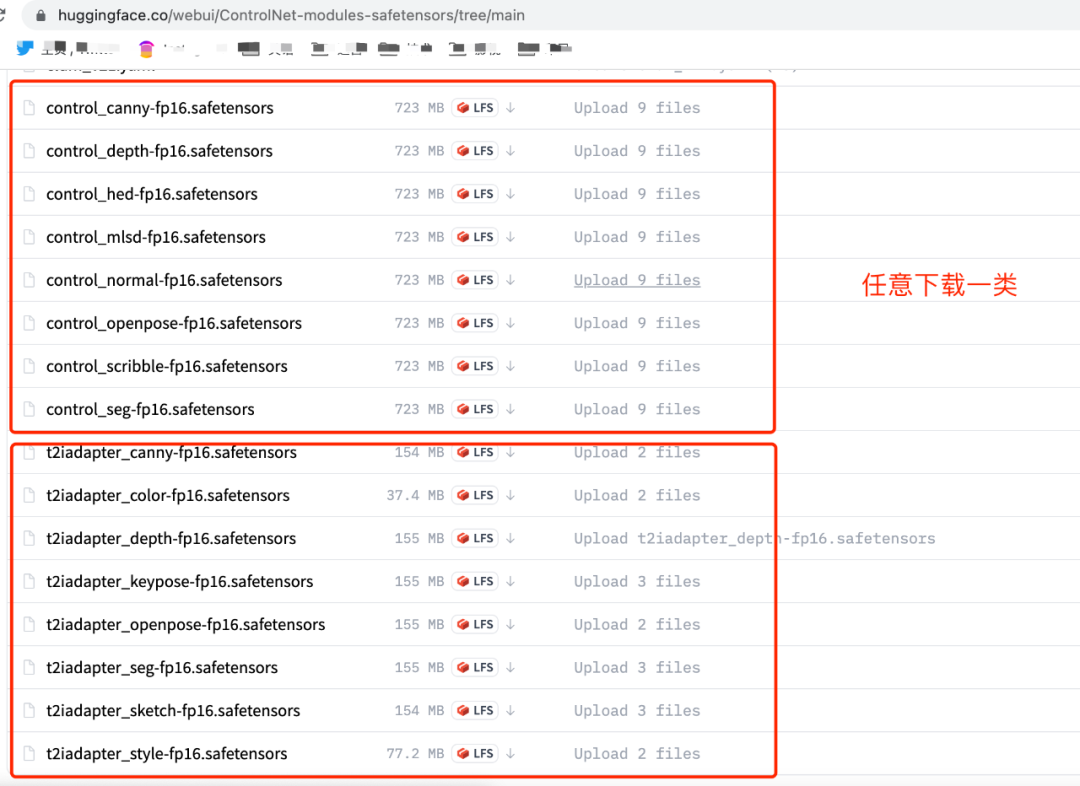Download control_depth-fp16.safetensors via arrow icon
1080x786 pixels.
pos(510,151)
